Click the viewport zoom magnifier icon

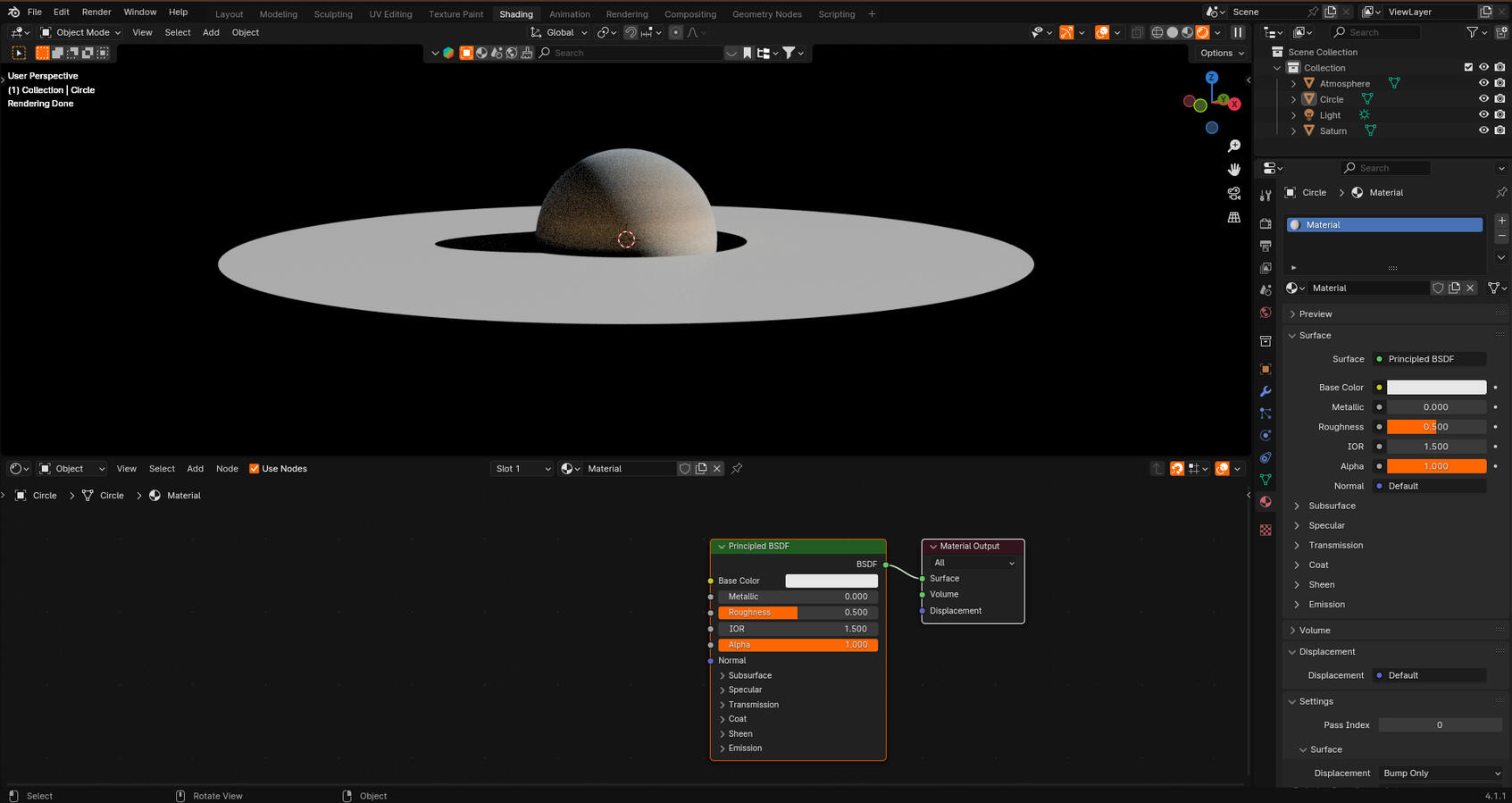1234,146
